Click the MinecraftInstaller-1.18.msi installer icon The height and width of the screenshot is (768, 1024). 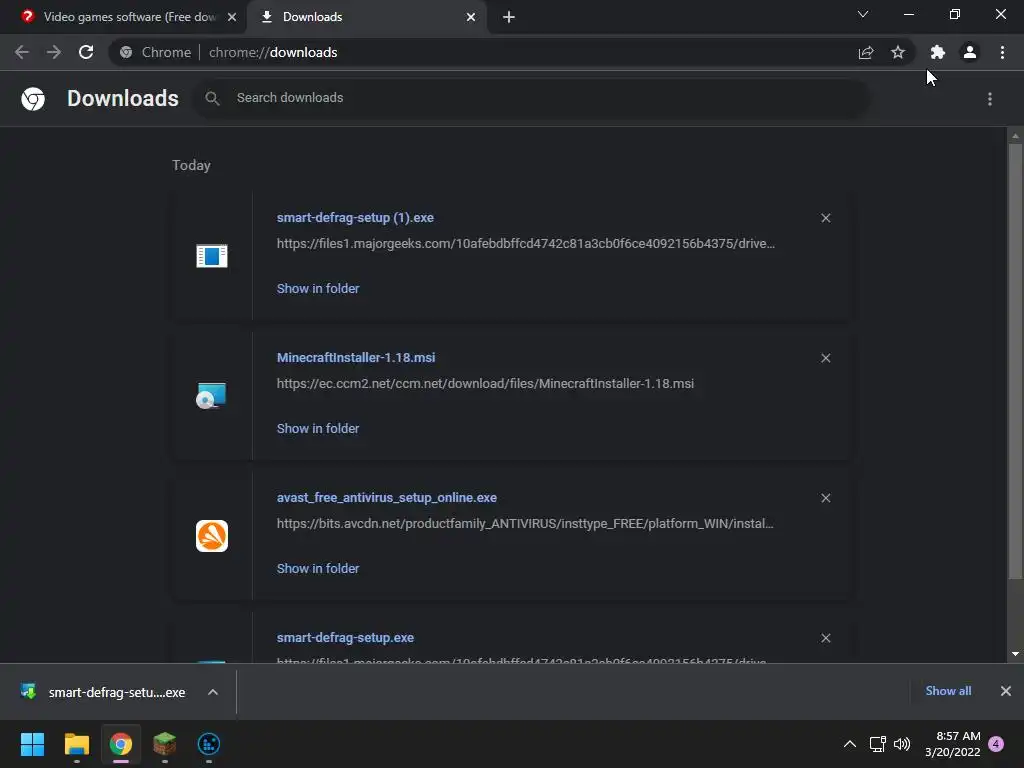pyautogui.click(x=212, y=395)
